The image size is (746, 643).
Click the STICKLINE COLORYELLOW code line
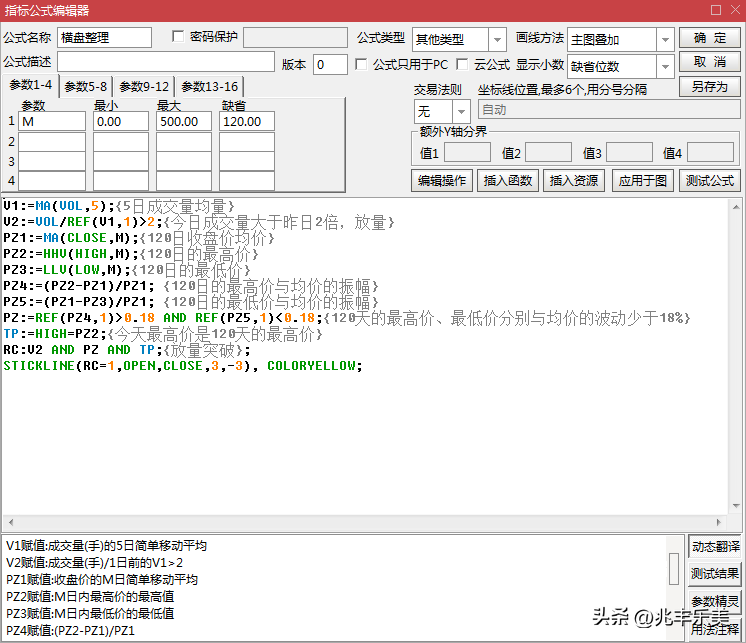tap(183, 366)
